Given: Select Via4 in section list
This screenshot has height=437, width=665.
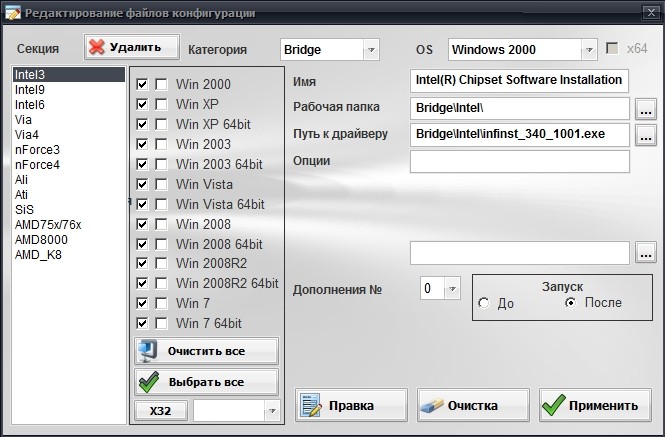Looking at the screenshot, I should [x=69, y=134].
